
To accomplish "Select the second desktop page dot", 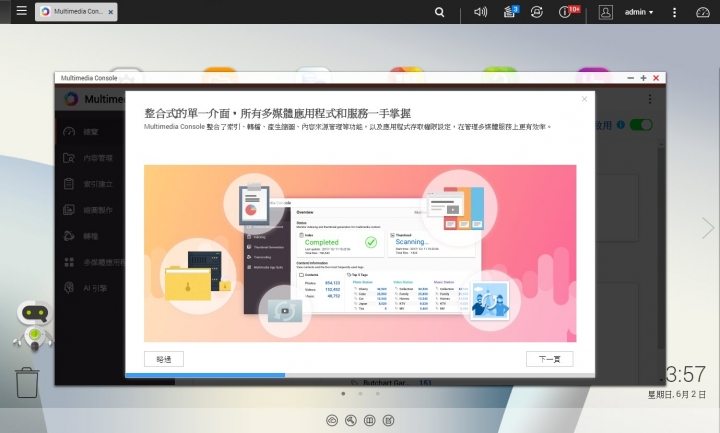I will point(360,394).
